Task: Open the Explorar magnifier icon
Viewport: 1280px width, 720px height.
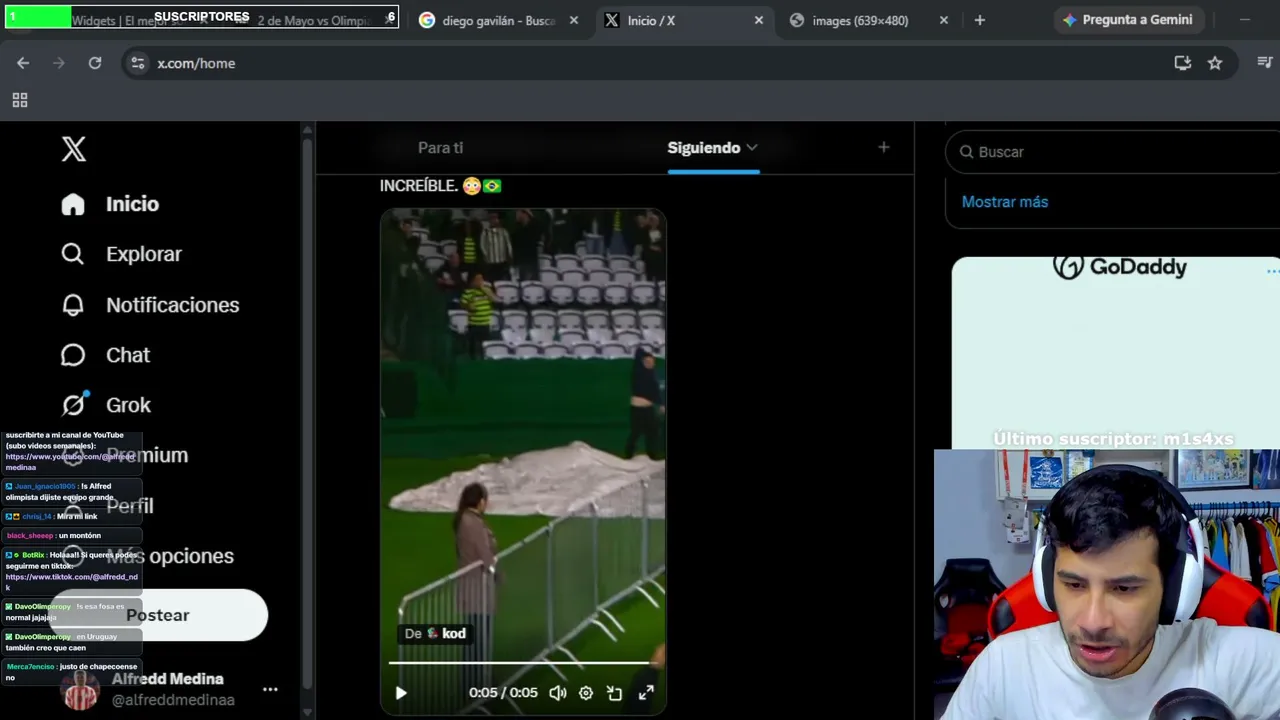Action: (73, 254)
